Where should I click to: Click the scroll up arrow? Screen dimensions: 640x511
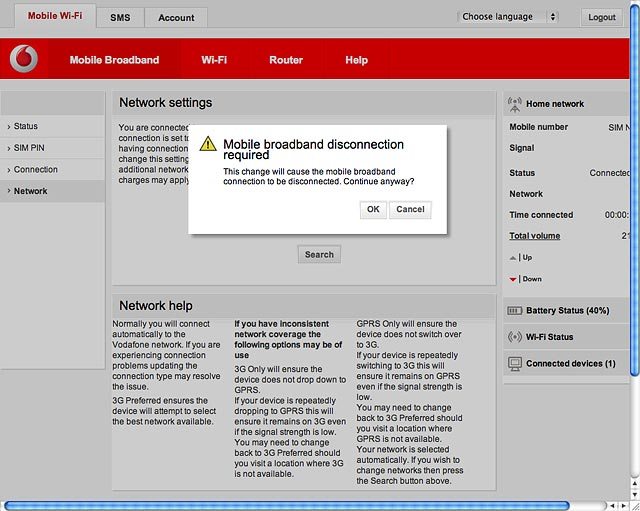coord(635,484)
